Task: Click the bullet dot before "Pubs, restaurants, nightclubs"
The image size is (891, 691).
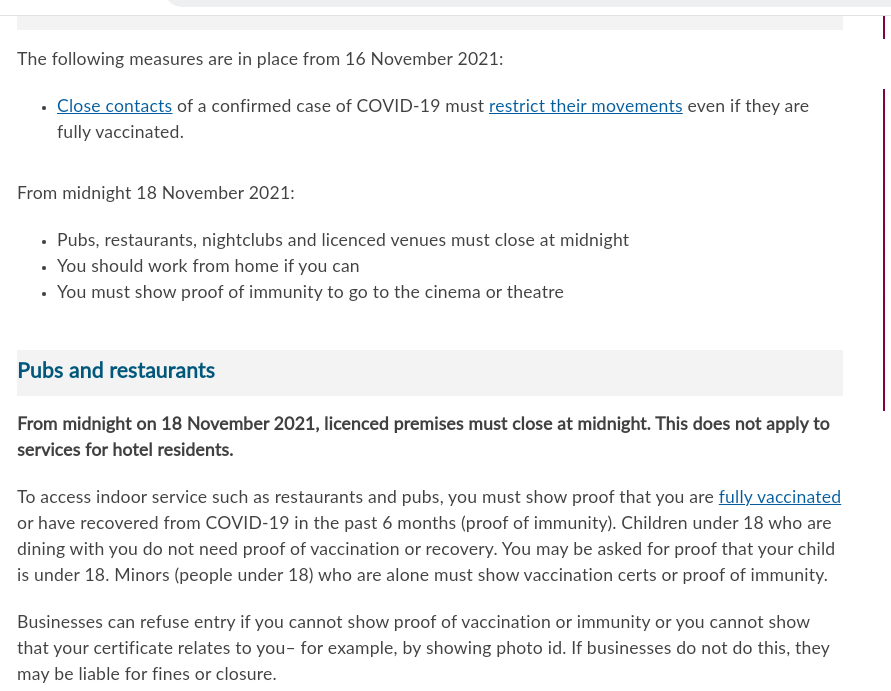Action: click(x=45, y=242)
